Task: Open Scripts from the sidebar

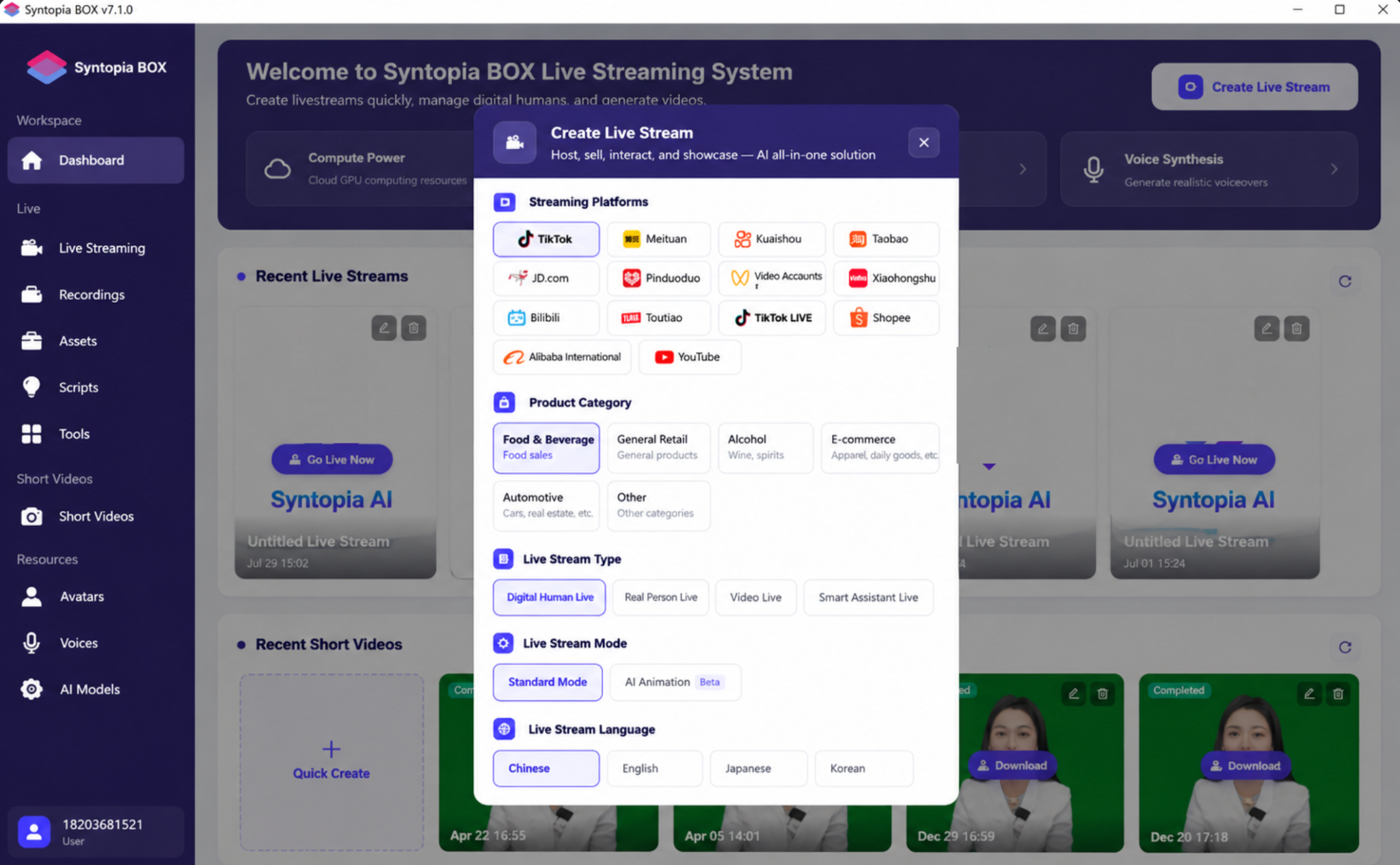Action: coord(96,387)
